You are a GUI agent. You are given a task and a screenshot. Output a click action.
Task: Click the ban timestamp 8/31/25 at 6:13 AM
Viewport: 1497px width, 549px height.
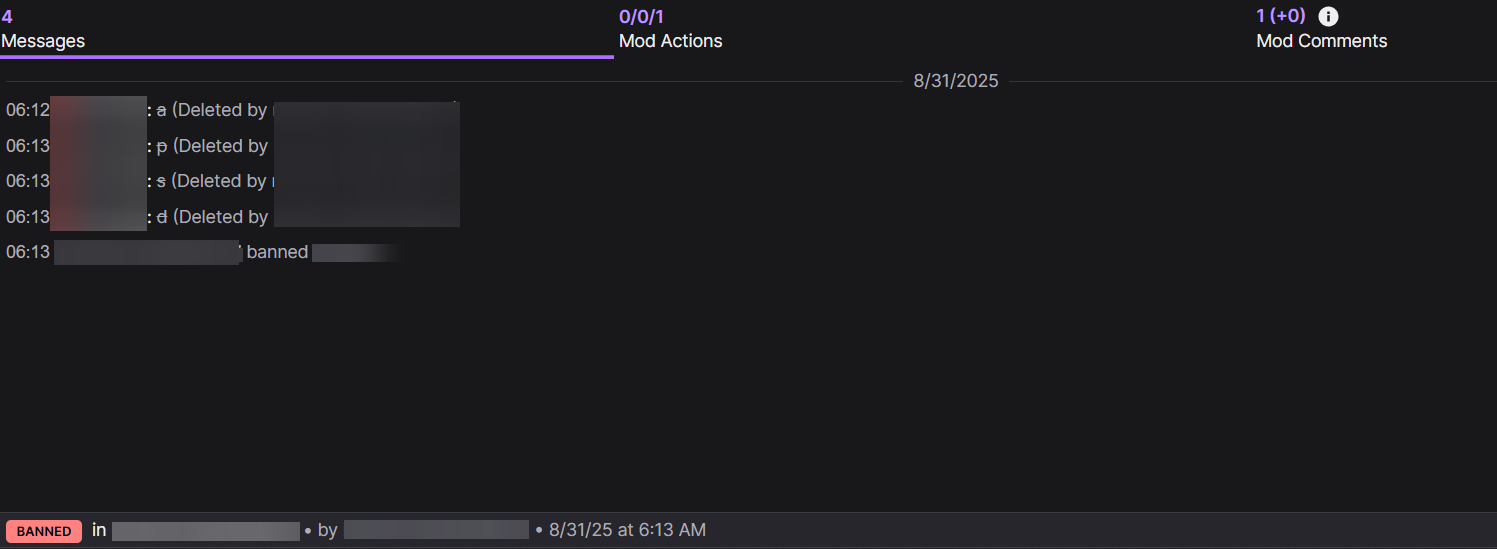point(627,530)
